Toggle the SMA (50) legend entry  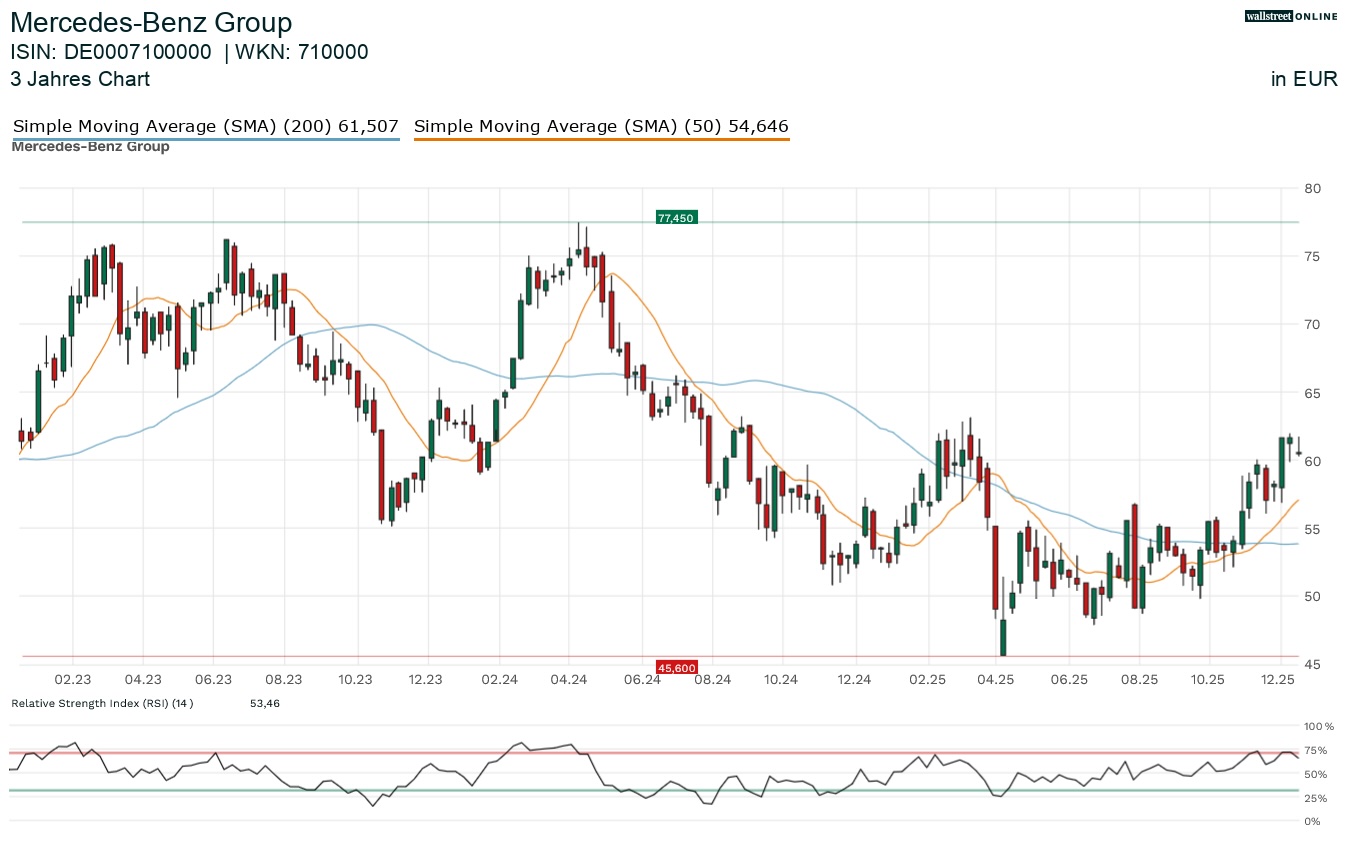601,127
